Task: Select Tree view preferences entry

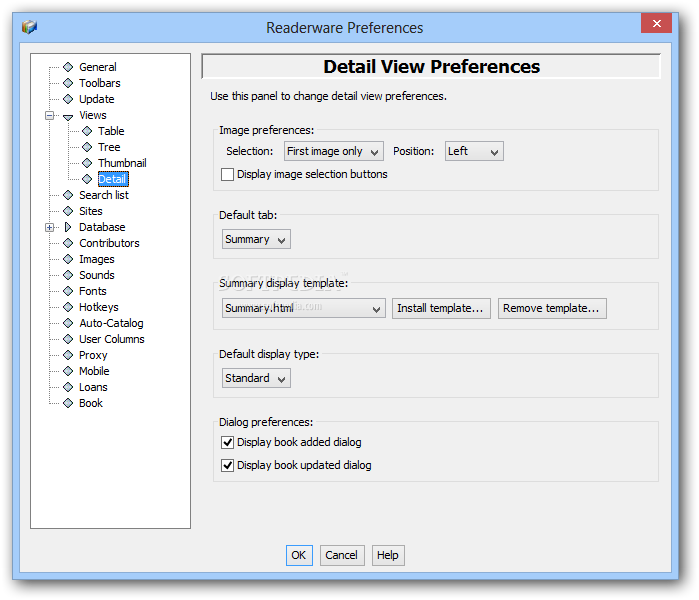Action: 109,147
